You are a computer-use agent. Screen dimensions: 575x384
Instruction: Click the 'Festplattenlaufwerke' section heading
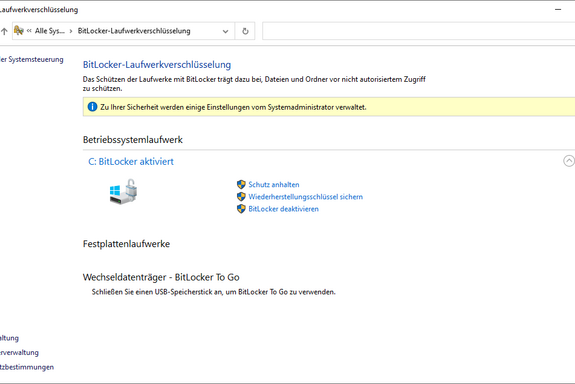(x=126, y=244)
